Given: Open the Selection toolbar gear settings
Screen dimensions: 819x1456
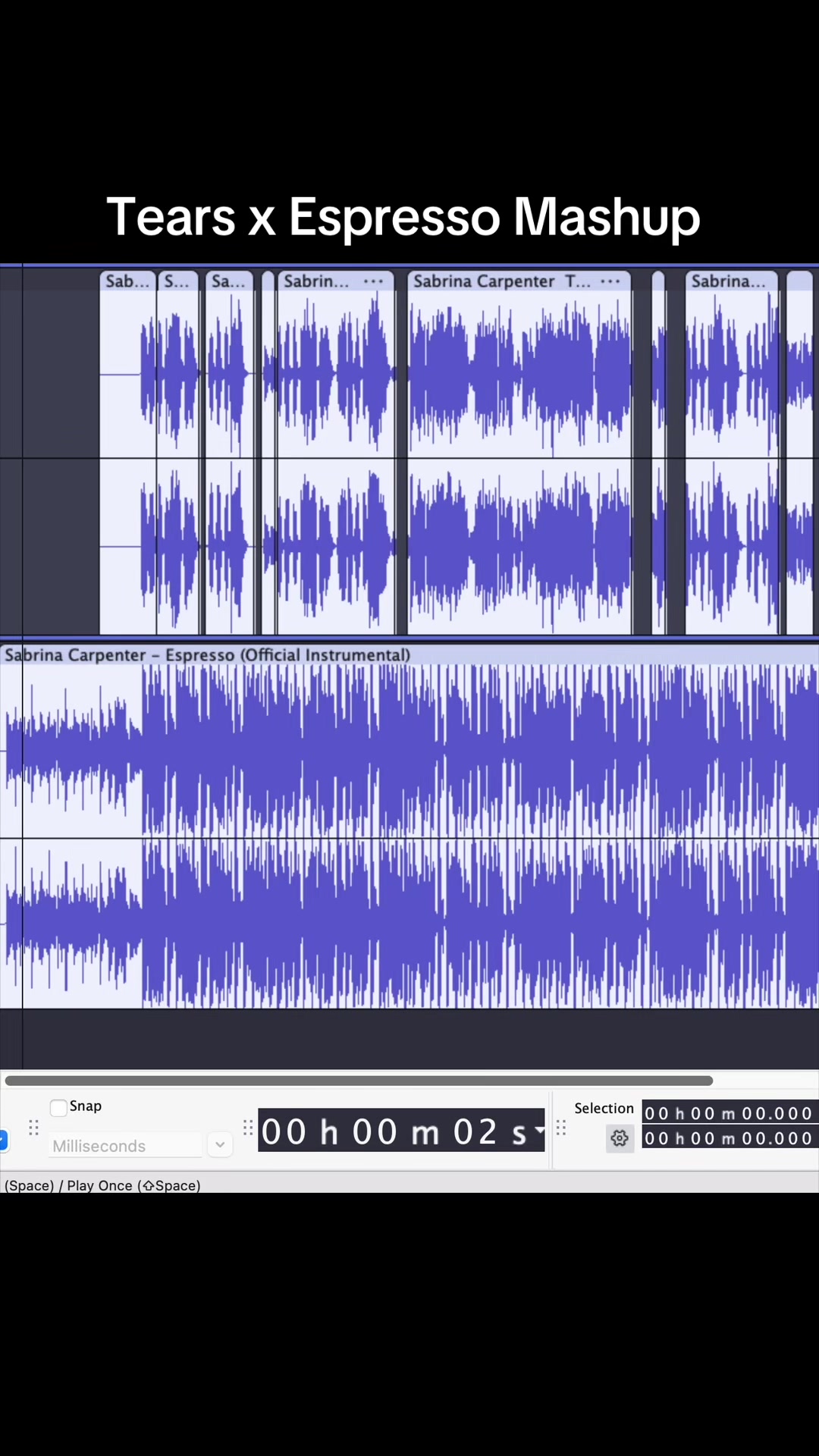Looking at the screenshot, I should point(620,1138).
